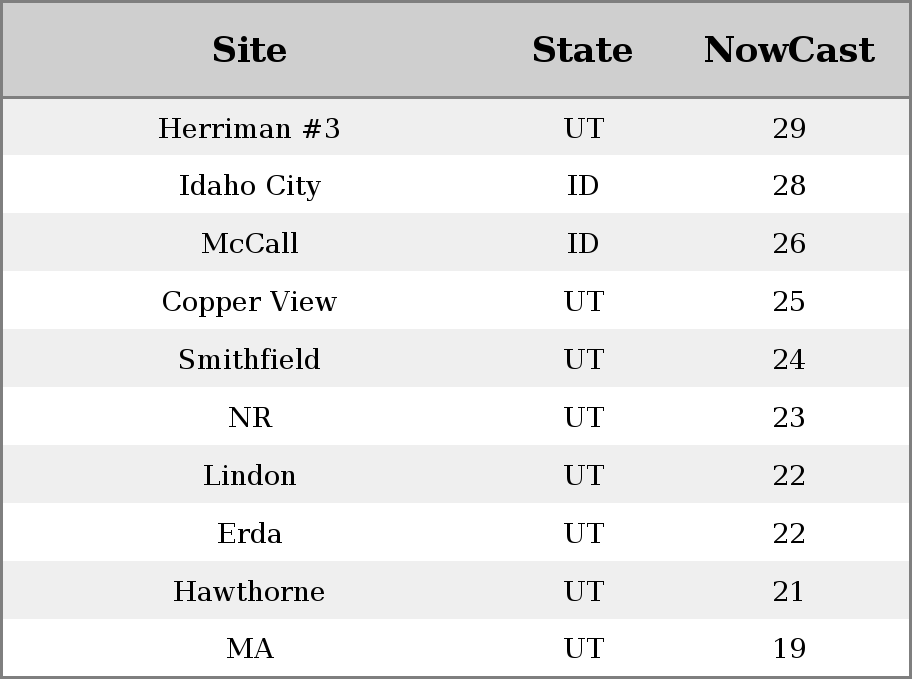Select the Herriman #3 site cell

(x=249, y=128)
